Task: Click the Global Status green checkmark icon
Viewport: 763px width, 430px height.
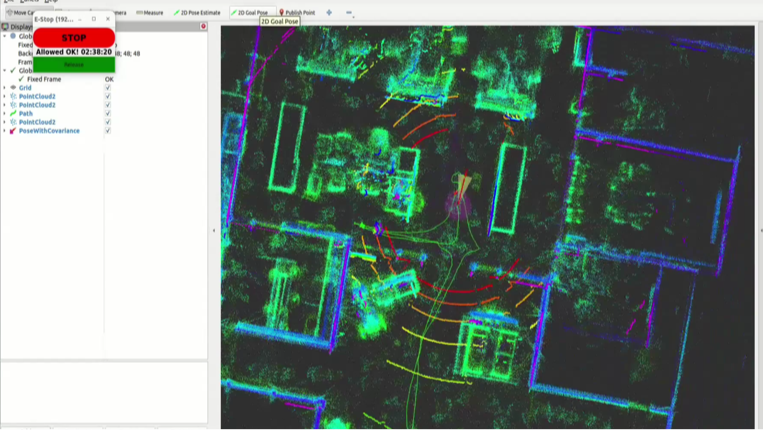Action: pos(13,71)
